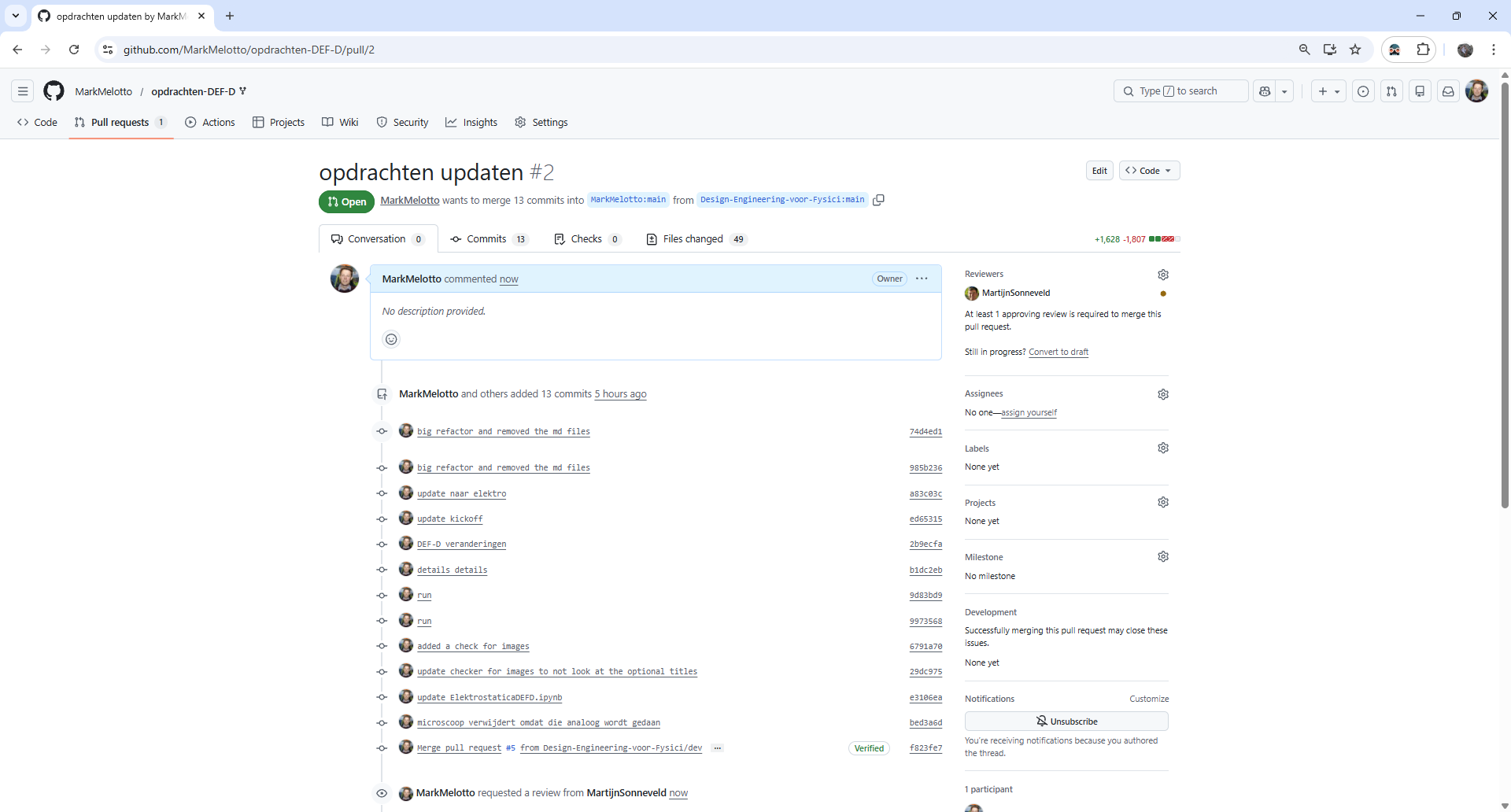Open commit hash 74d4ed1
The image size is (1511, 812).
tap(925, 432)
